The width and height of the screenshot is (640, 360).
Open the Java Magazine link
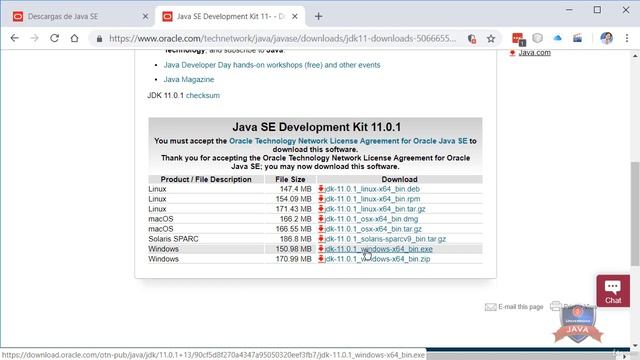coord(189,79)
